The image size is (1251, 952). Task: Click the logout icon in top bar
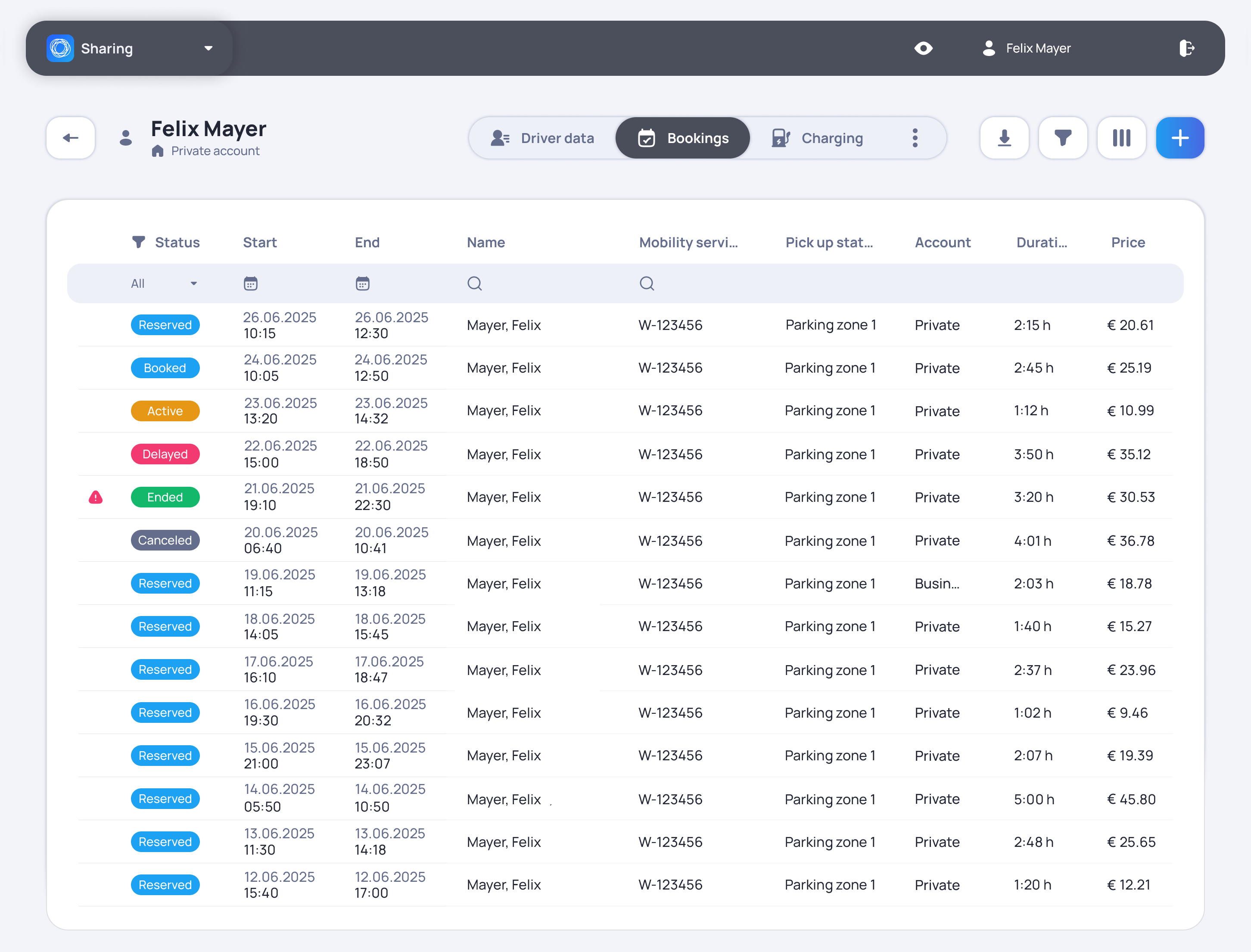(x=1186, y=48)
